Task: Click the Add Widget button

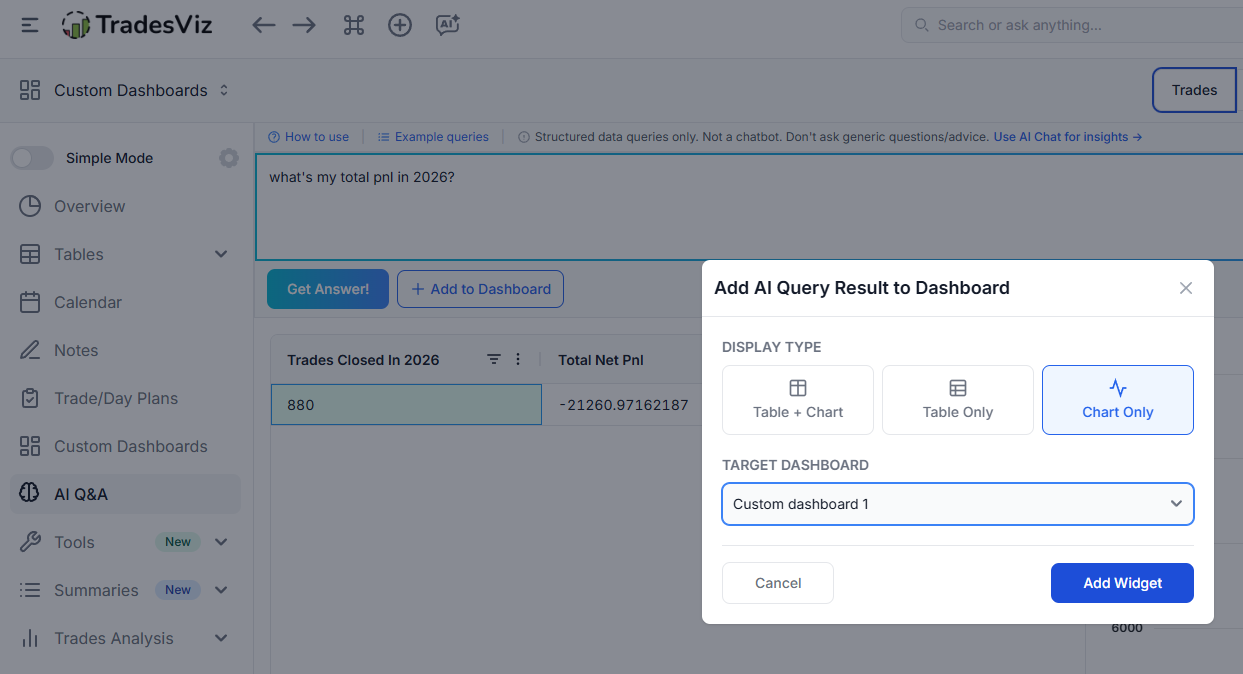Action: point(1121,583)
